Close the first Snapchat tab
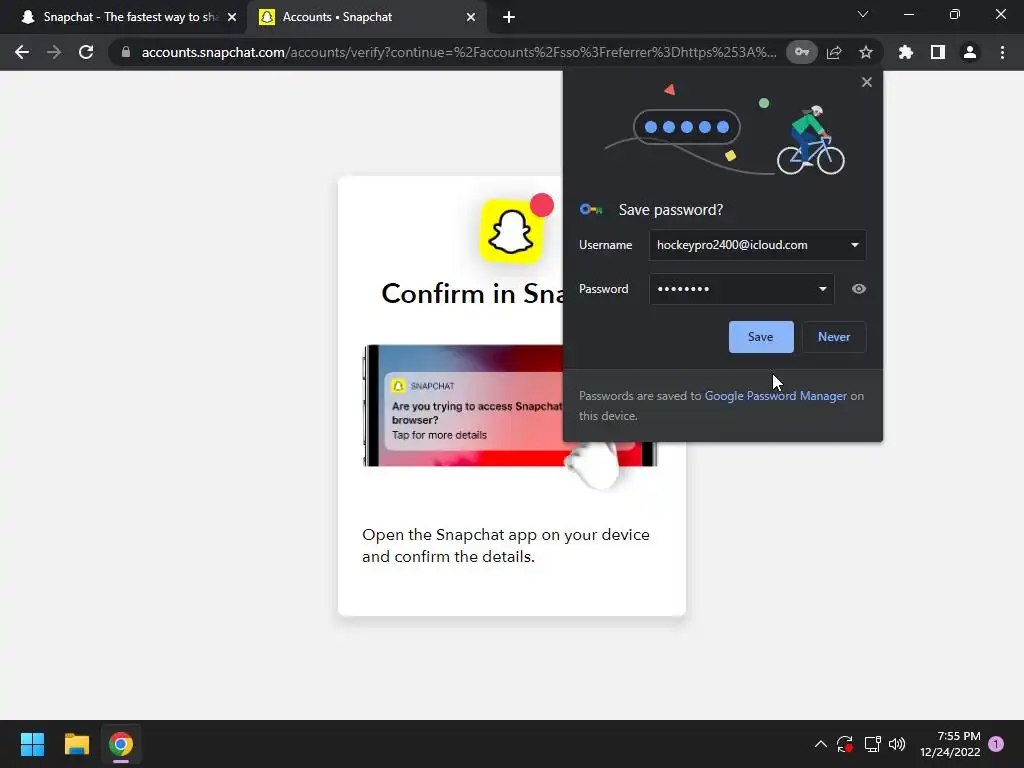 [232, 18]
